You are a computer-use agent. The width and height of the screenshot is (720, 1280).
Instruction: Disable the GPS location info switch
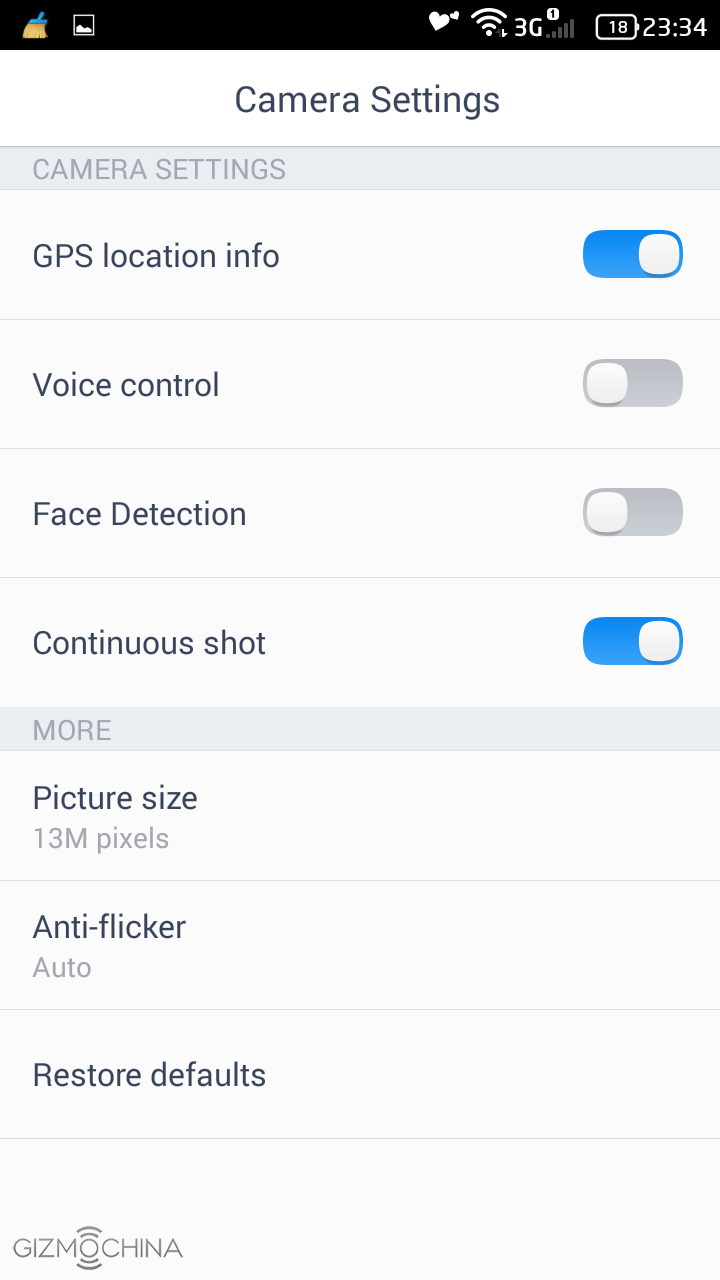coord(632,254)
